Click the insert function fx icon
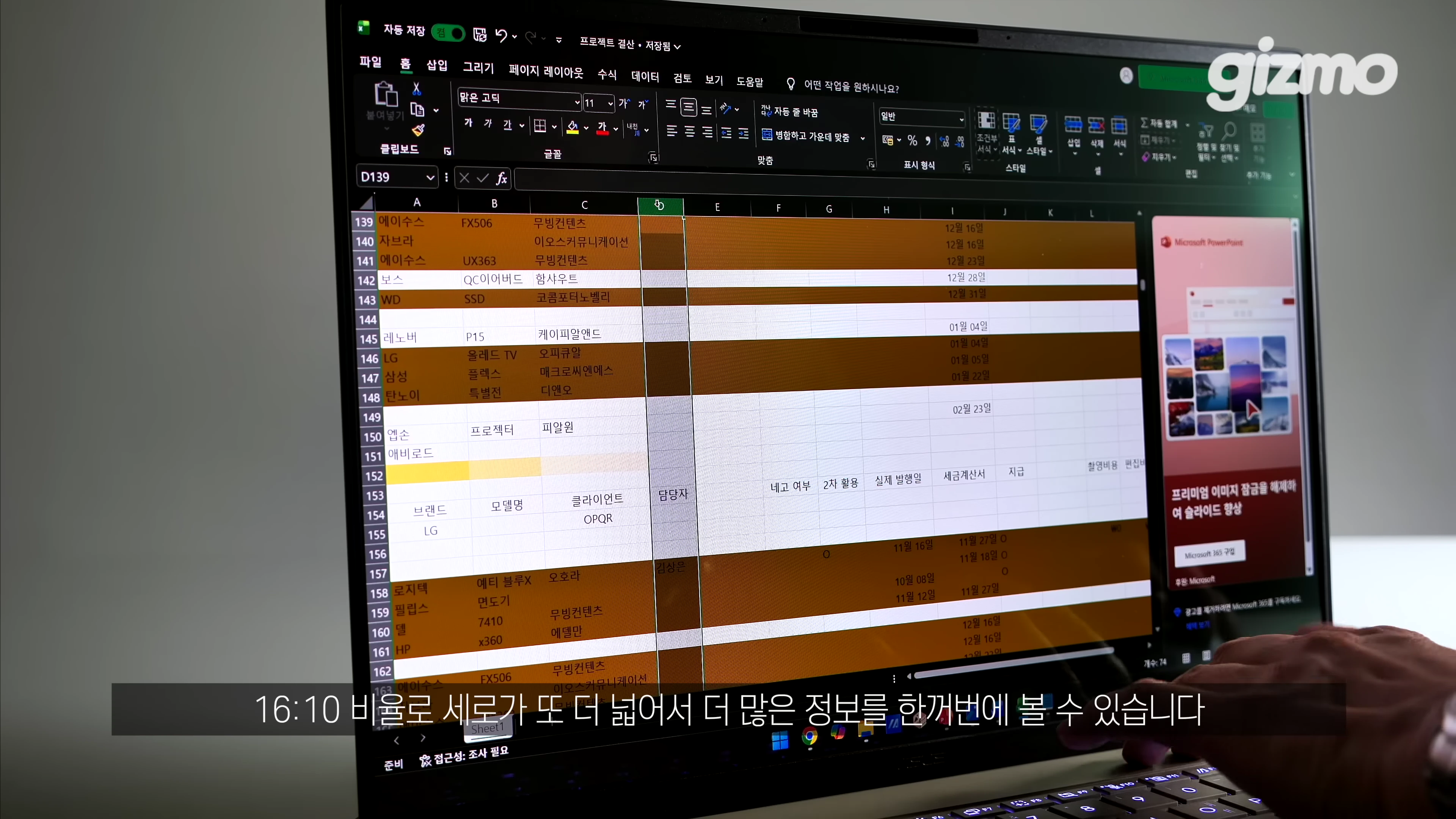1456x819 pixels. 501,179
